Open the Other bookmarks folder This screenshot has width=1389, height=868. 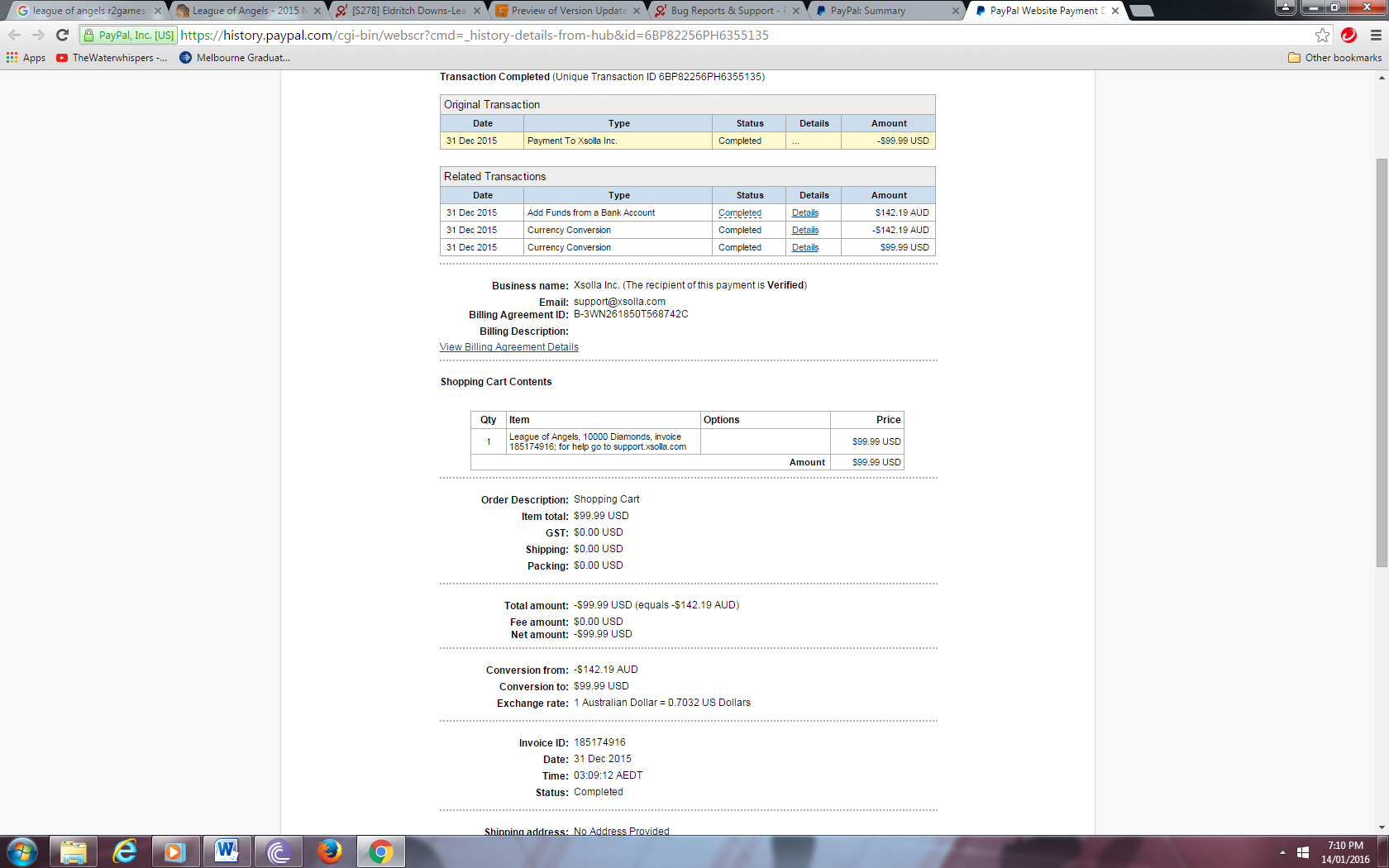[x=1334, y=58]
